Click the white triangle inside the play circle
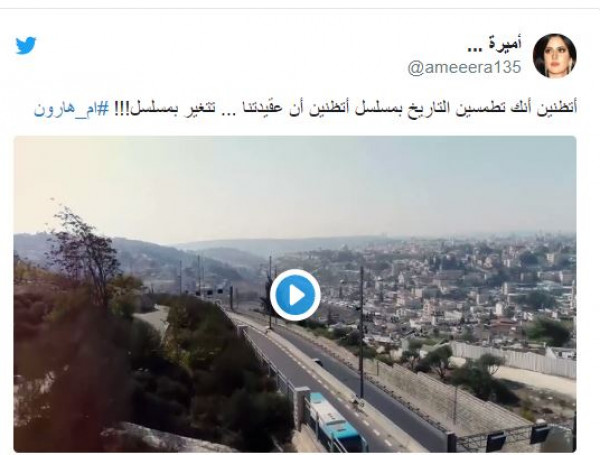600x455 pixels. 296,295
